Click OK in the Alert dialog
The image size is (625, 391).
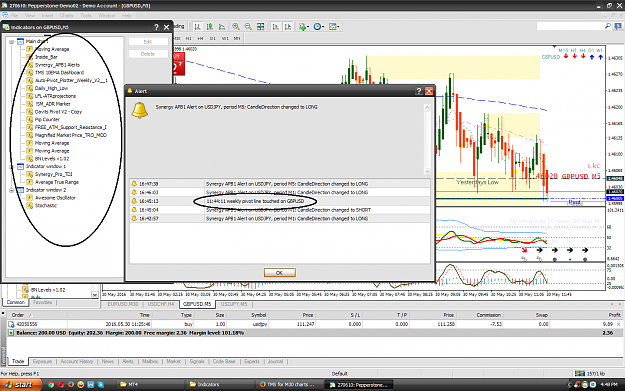point(279,273)
